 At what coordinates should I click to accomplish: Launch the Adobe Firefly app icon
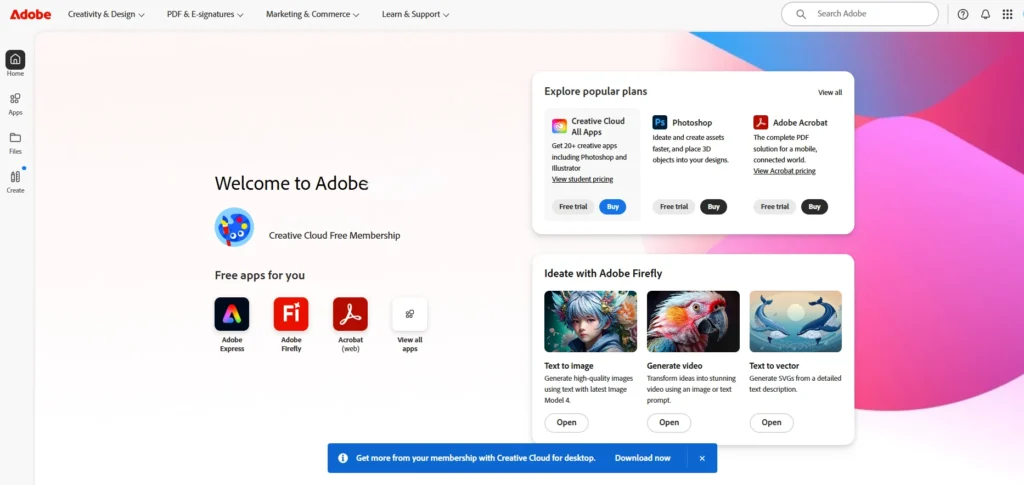(291, 314)
